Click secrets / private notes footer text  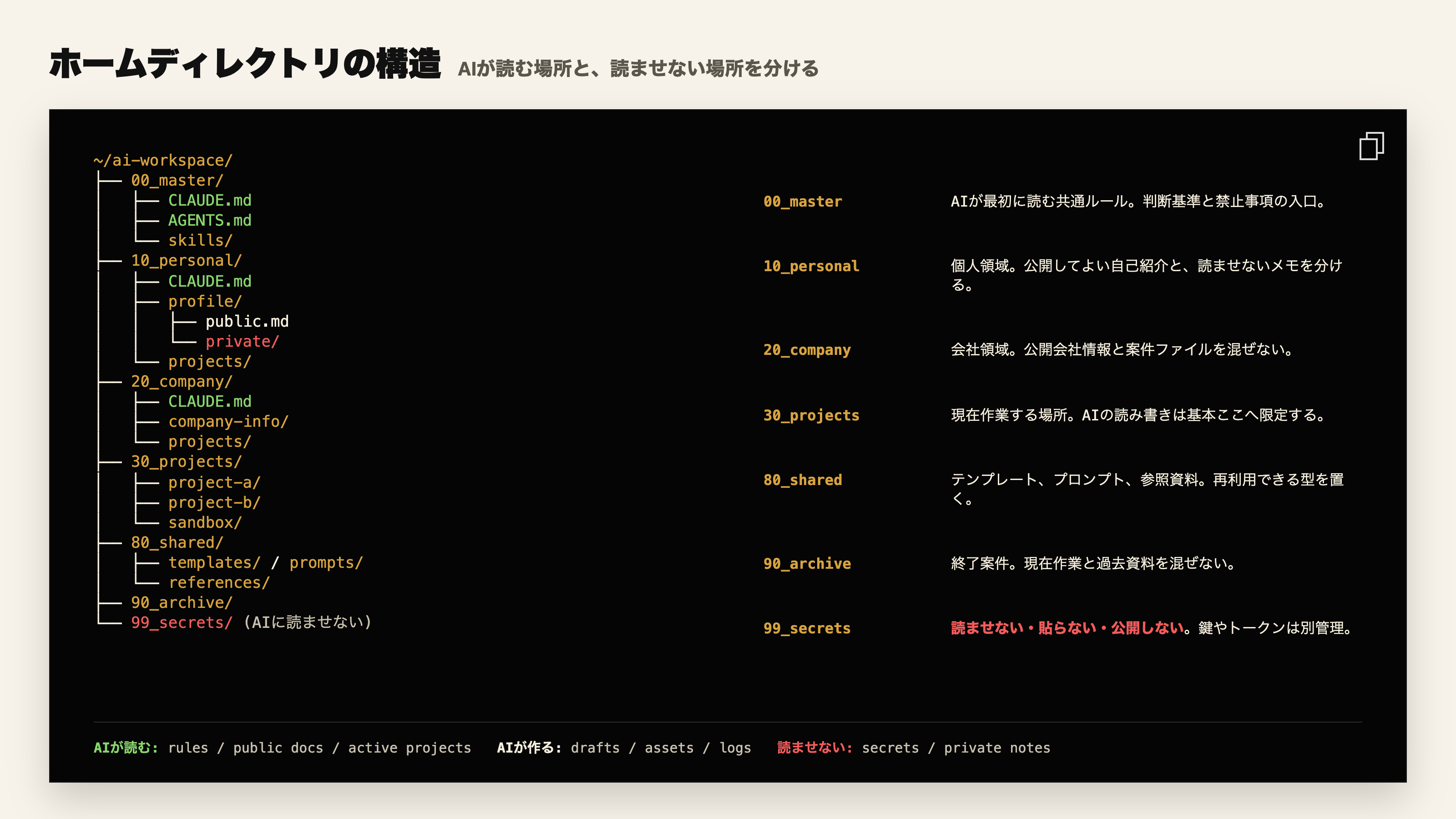(956, 748)
